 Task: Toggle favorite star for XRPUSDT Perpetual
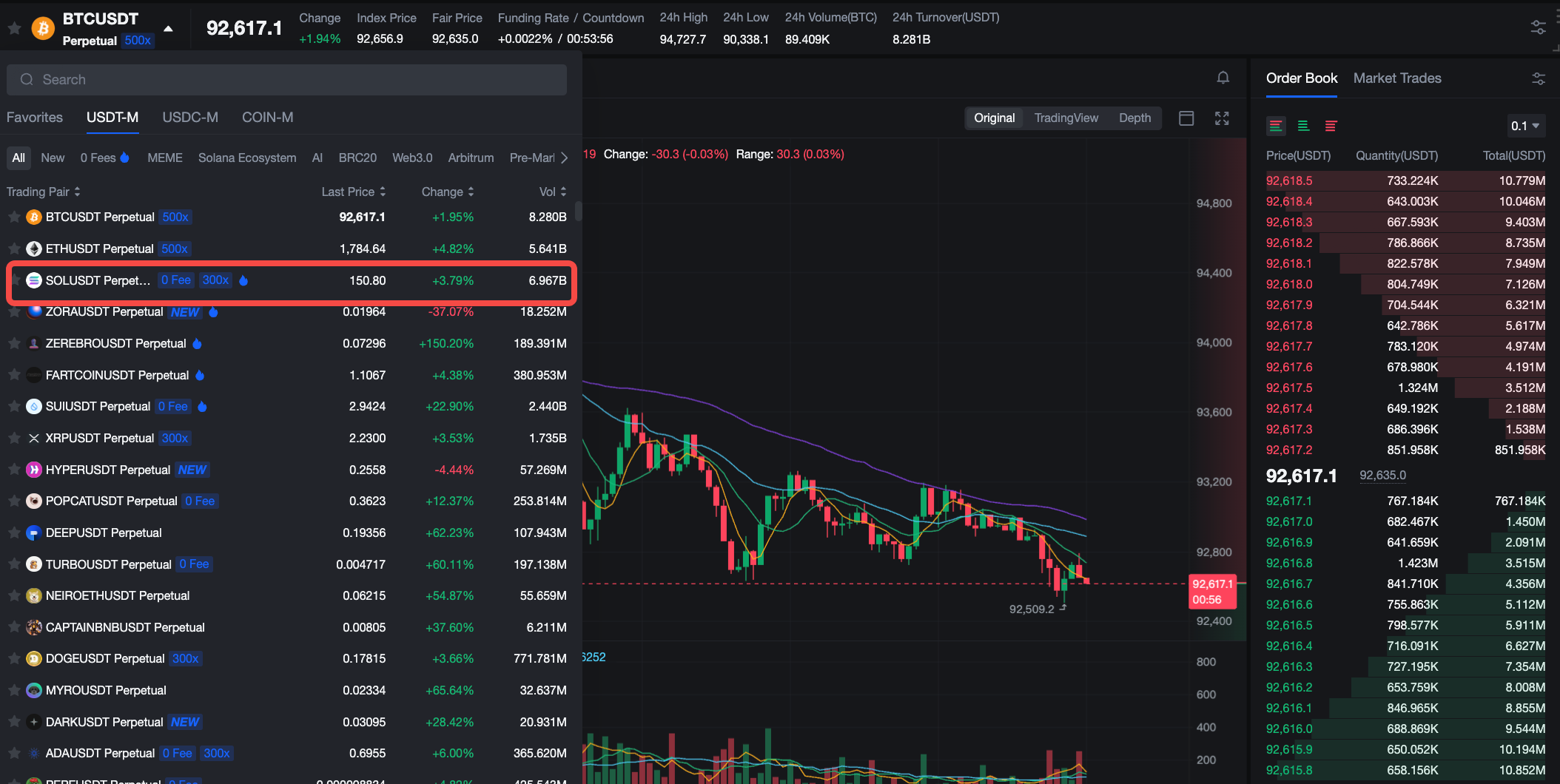coord(14,438)
